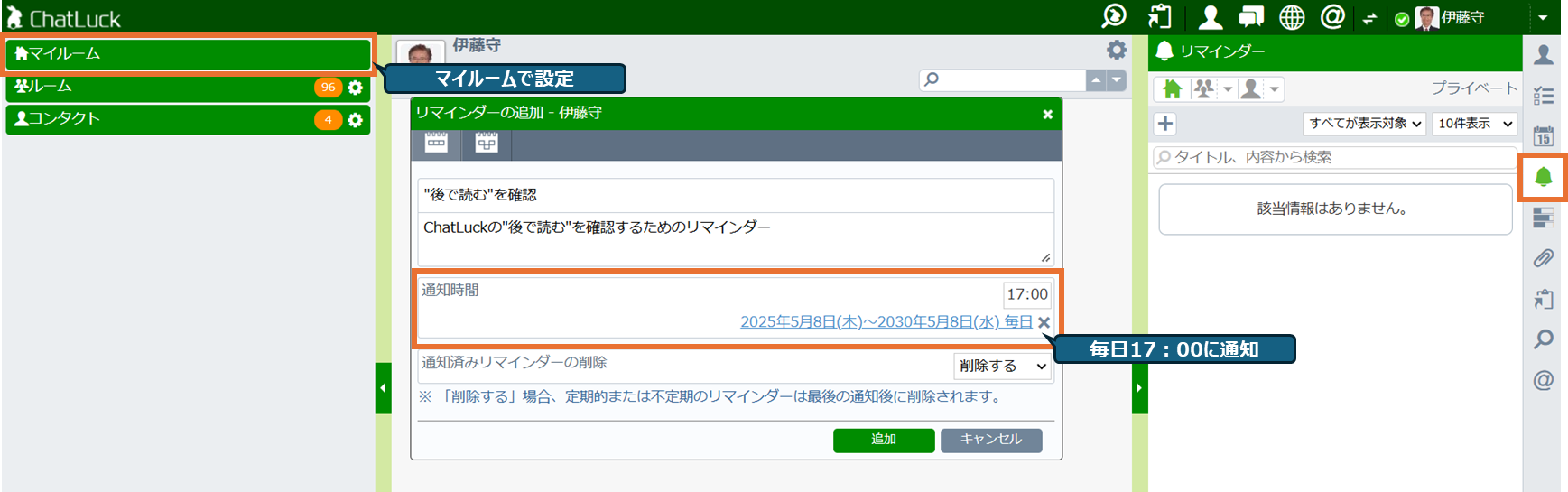This screenshot has width=1568, height=492.
Task: Click the reminder title field "後で読む"を確認
Action: (x=736, y=195)
